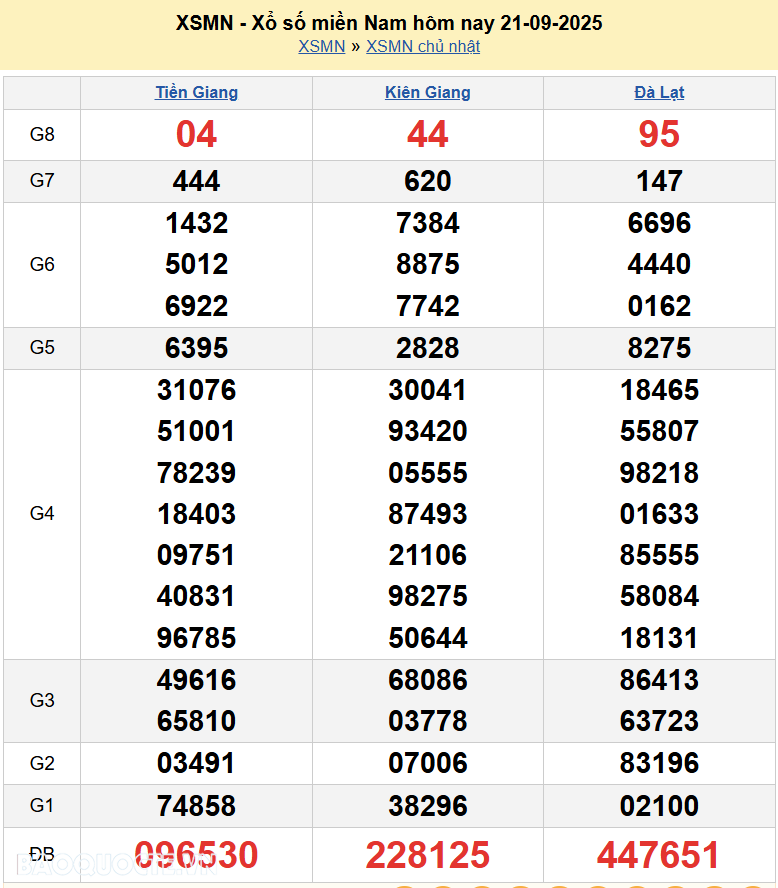This screenshot has width=778, height=888.
Task: Click Đà Lạt G5 number 8275
Action: coord(659,348)
